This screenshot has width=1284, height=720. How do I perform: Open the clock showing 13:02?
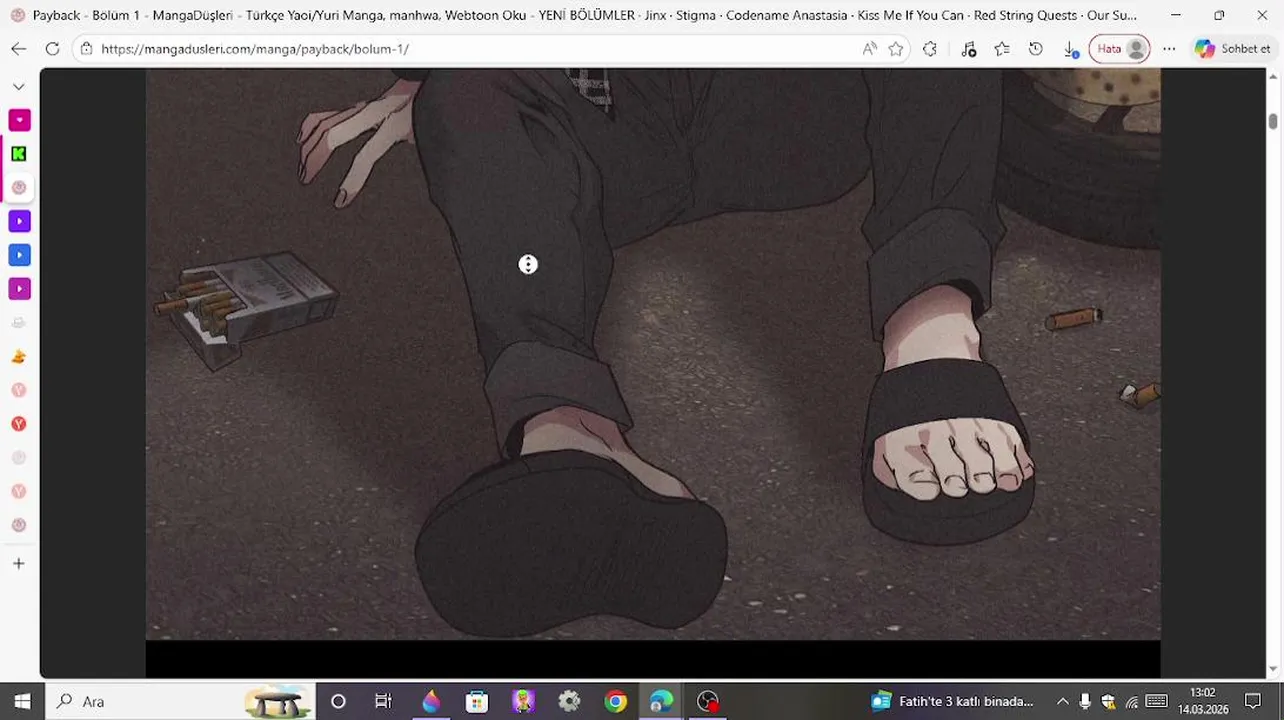1203,701
